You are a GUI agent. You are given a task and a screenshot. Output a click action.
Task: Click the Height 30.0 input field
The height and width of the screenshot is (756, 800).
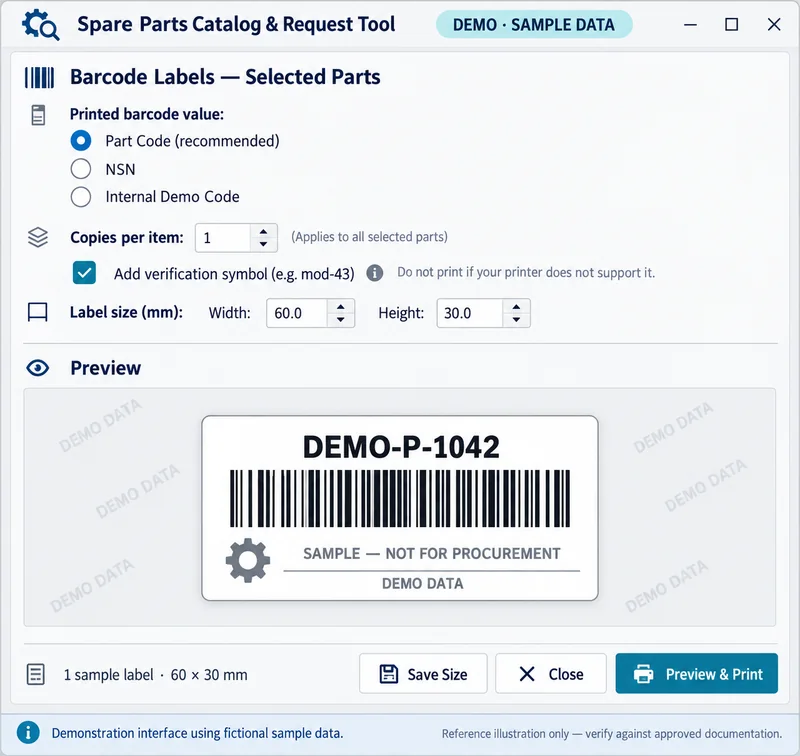point(470,313)
